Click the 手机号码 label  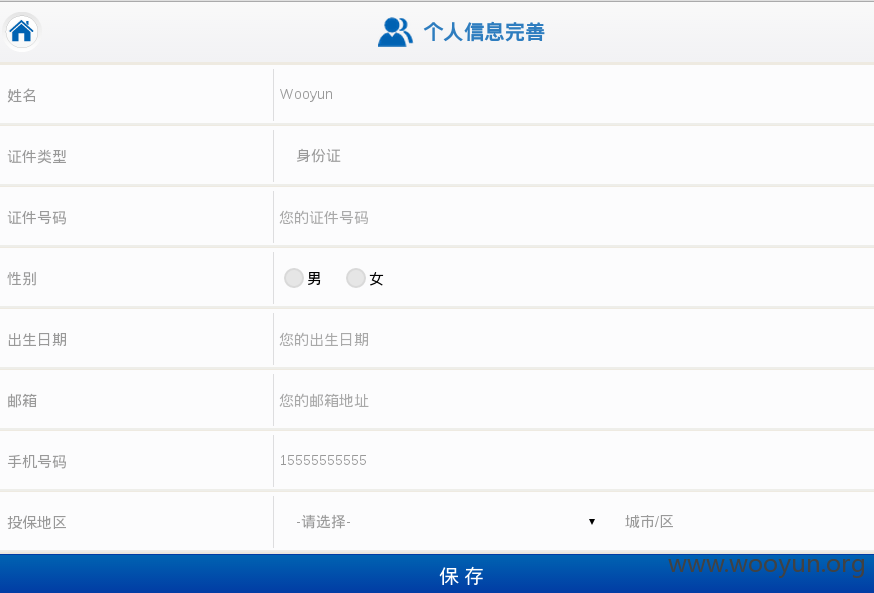point(37,462)
